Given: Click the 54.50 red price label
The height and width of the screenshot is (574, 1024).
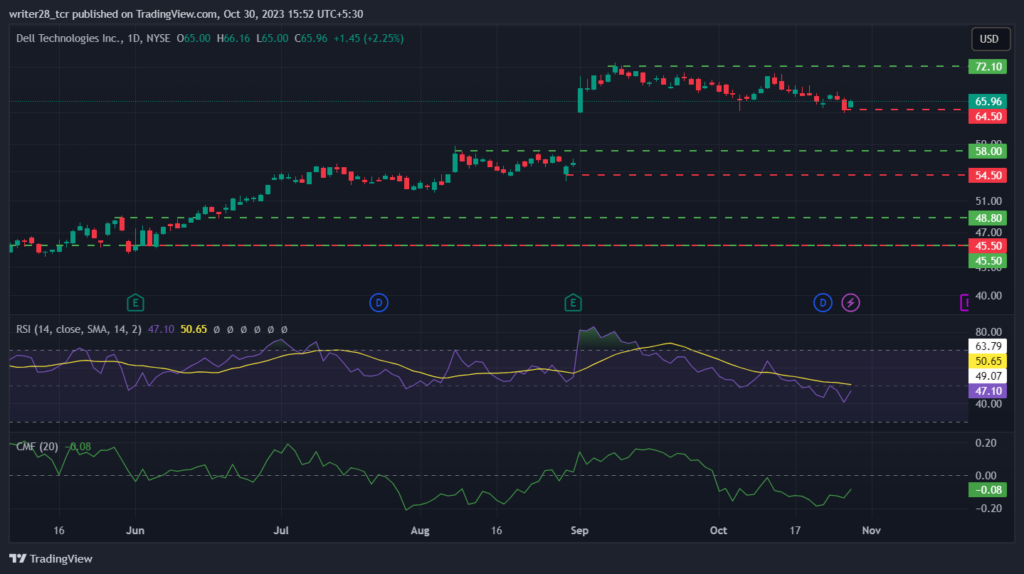Looking at the screenshot, I should point(987,175).
